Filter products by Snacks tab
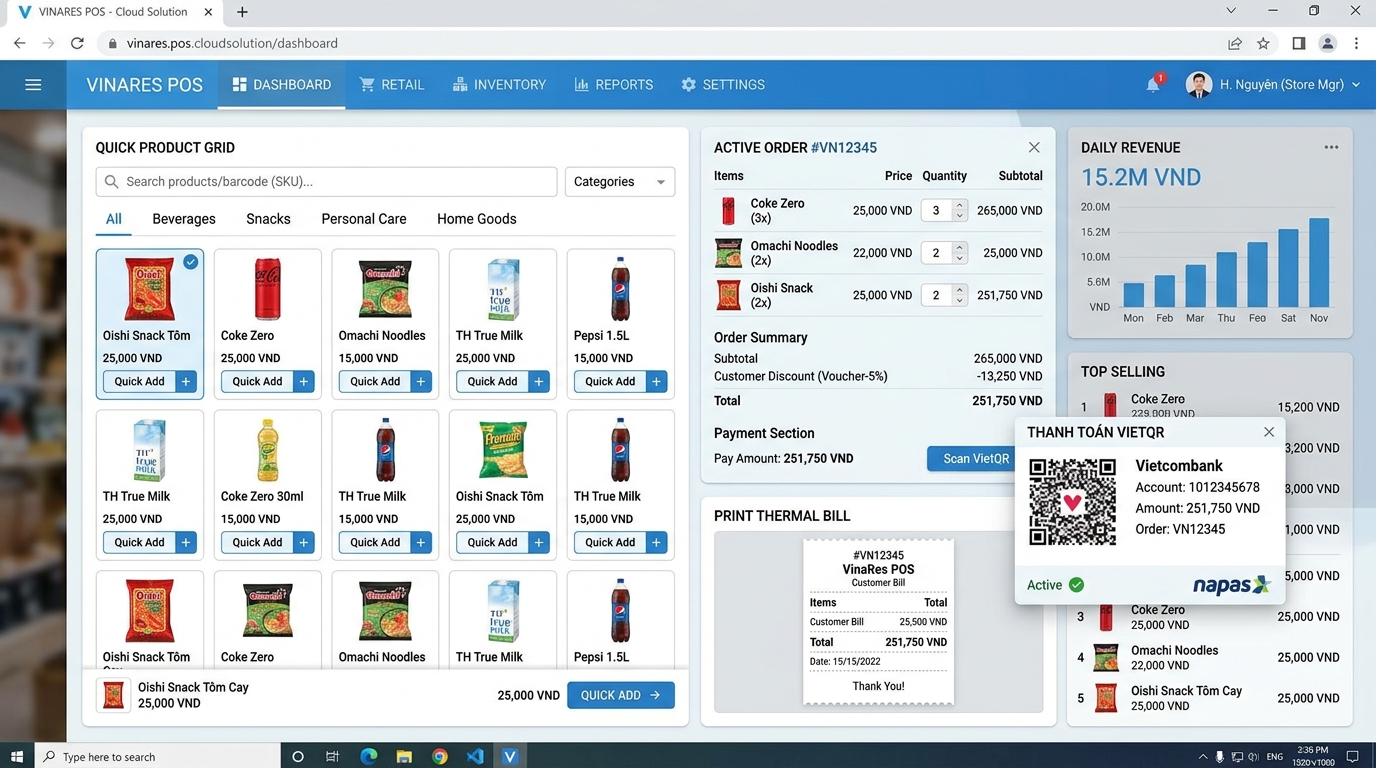This screenshot has height=768, width=1376. pos(268,219)
